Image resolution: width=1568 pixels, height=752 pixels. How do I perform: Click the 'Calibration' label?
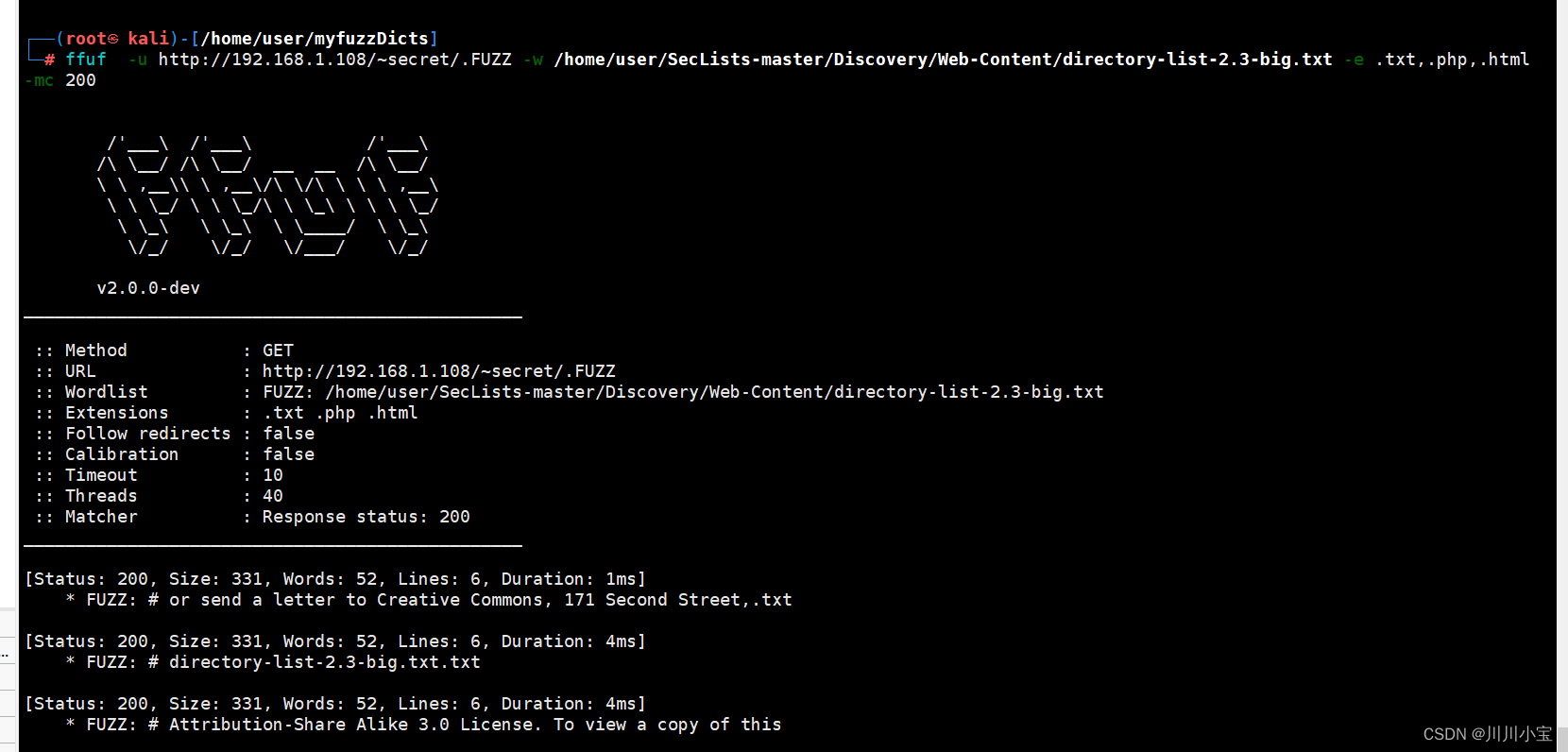(x=121, y=454)
